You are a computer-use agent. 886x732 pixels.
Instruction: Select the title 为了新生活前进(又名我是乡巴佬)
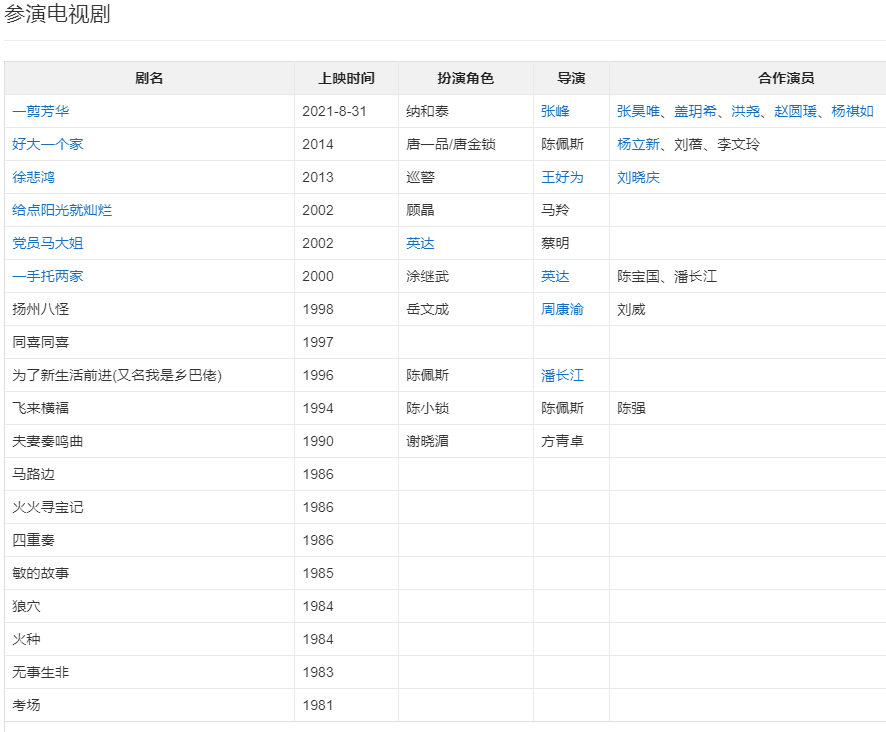tap(117, 375)
